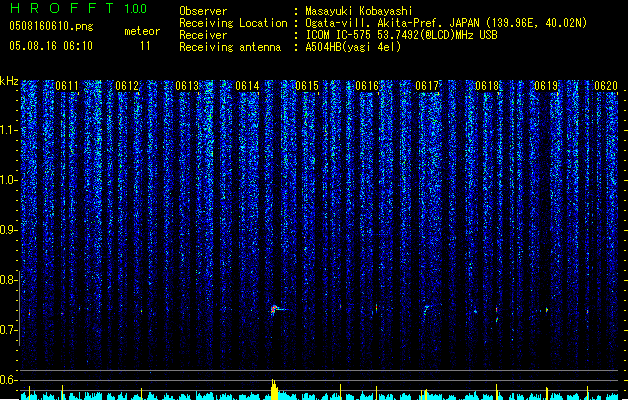The image size is (629, 400).
Task: Click the 'meteor' label
Action: (x=142, y=31)
